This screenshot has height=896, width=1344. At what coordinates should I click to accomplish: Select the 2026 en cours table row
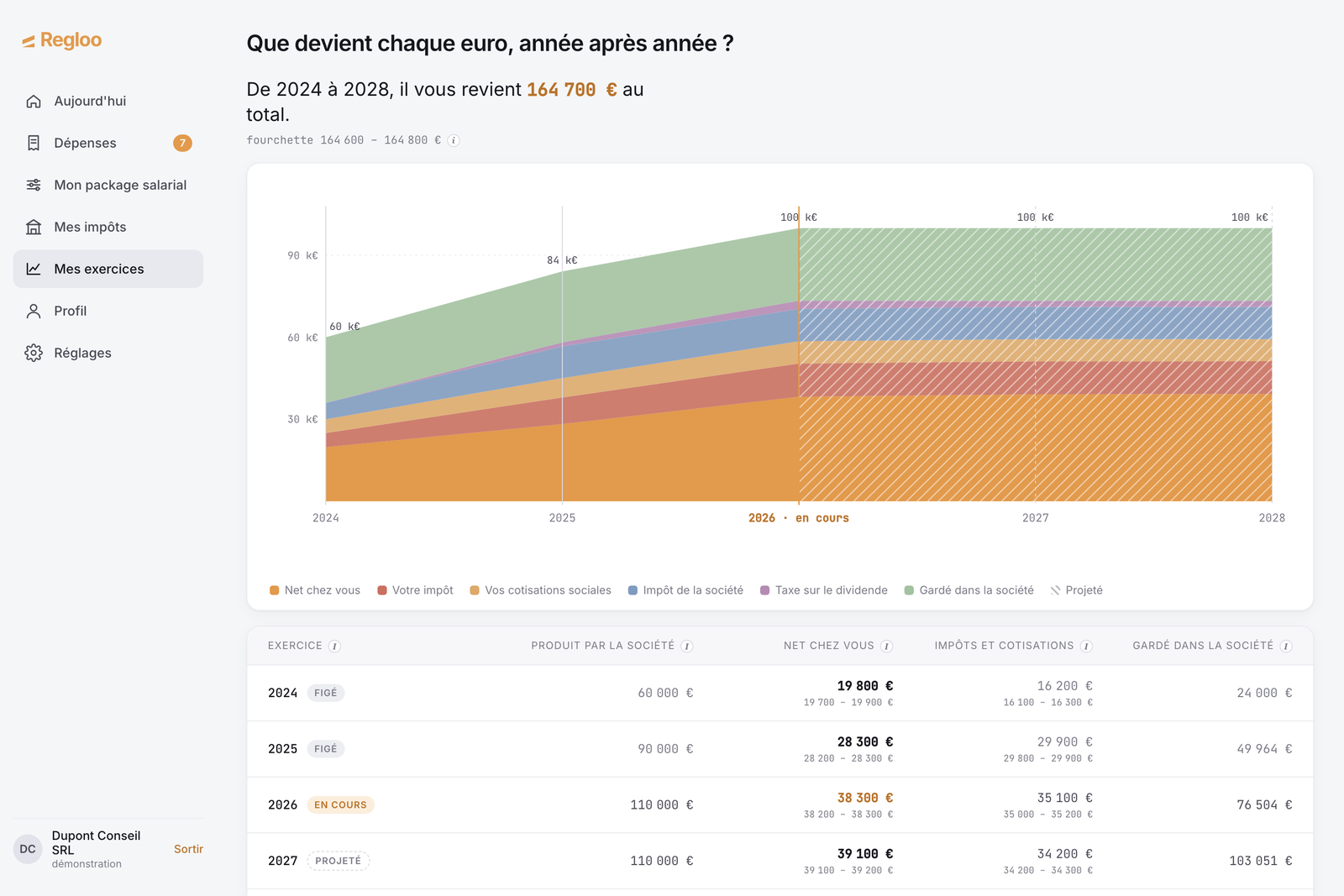[780, 804]
